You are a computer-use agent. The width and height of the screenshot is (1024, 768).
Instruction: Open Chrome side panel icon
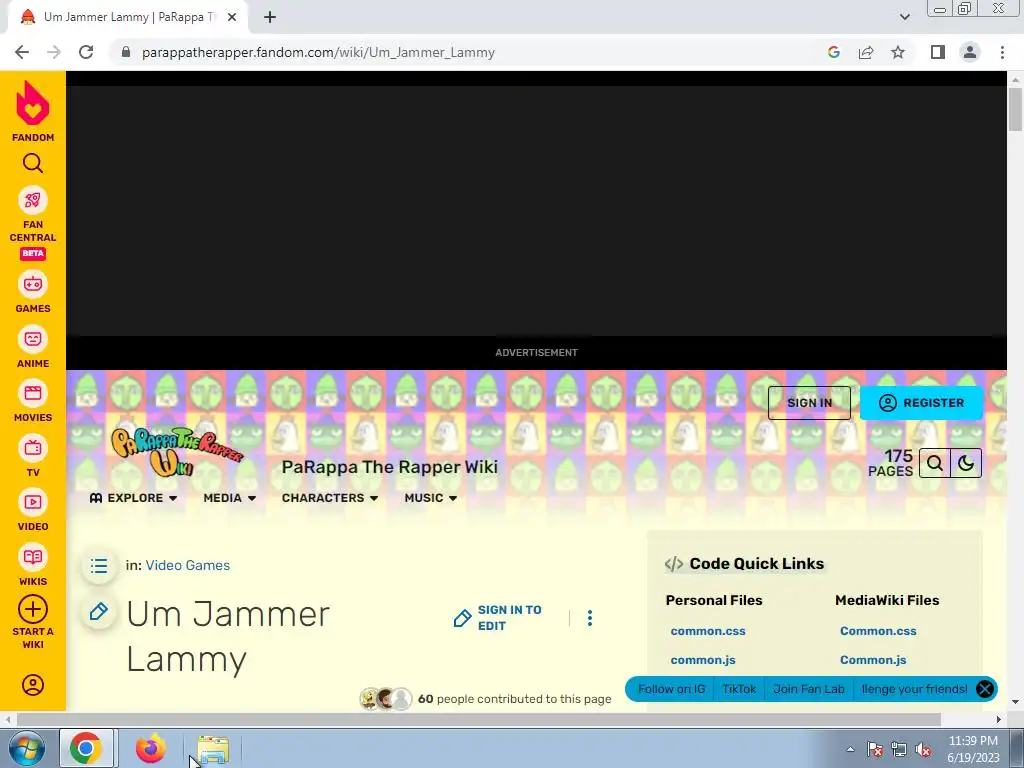pos(938,52)
